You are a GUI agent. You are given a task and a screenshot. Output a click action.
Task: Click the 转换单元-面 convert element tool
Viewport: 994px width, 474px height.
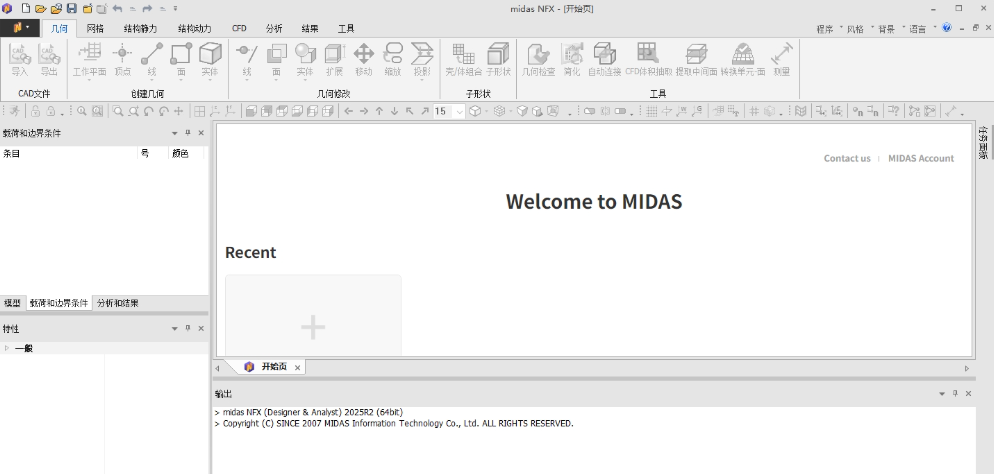742,60
